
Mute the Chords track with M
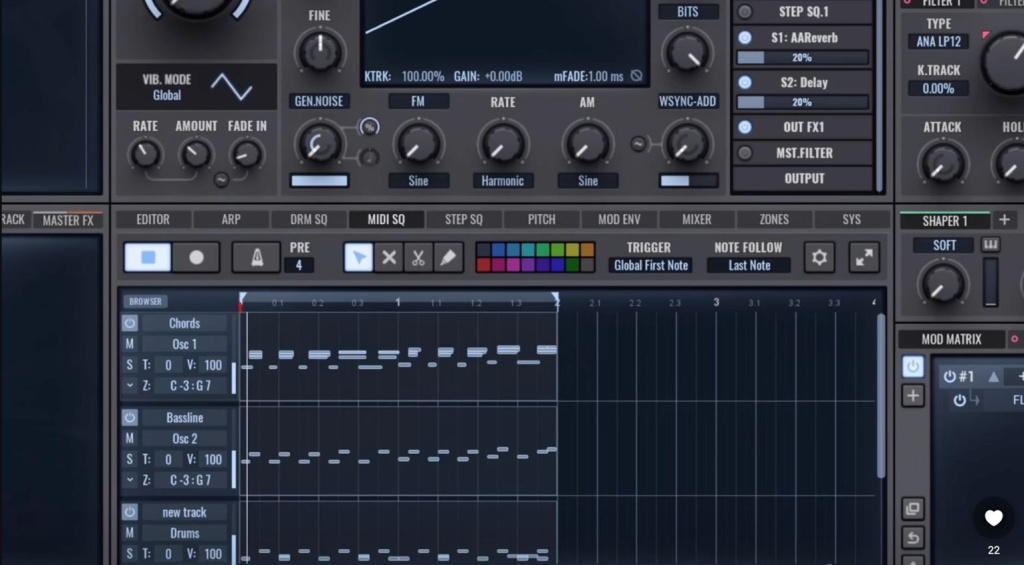pos(129,344)
